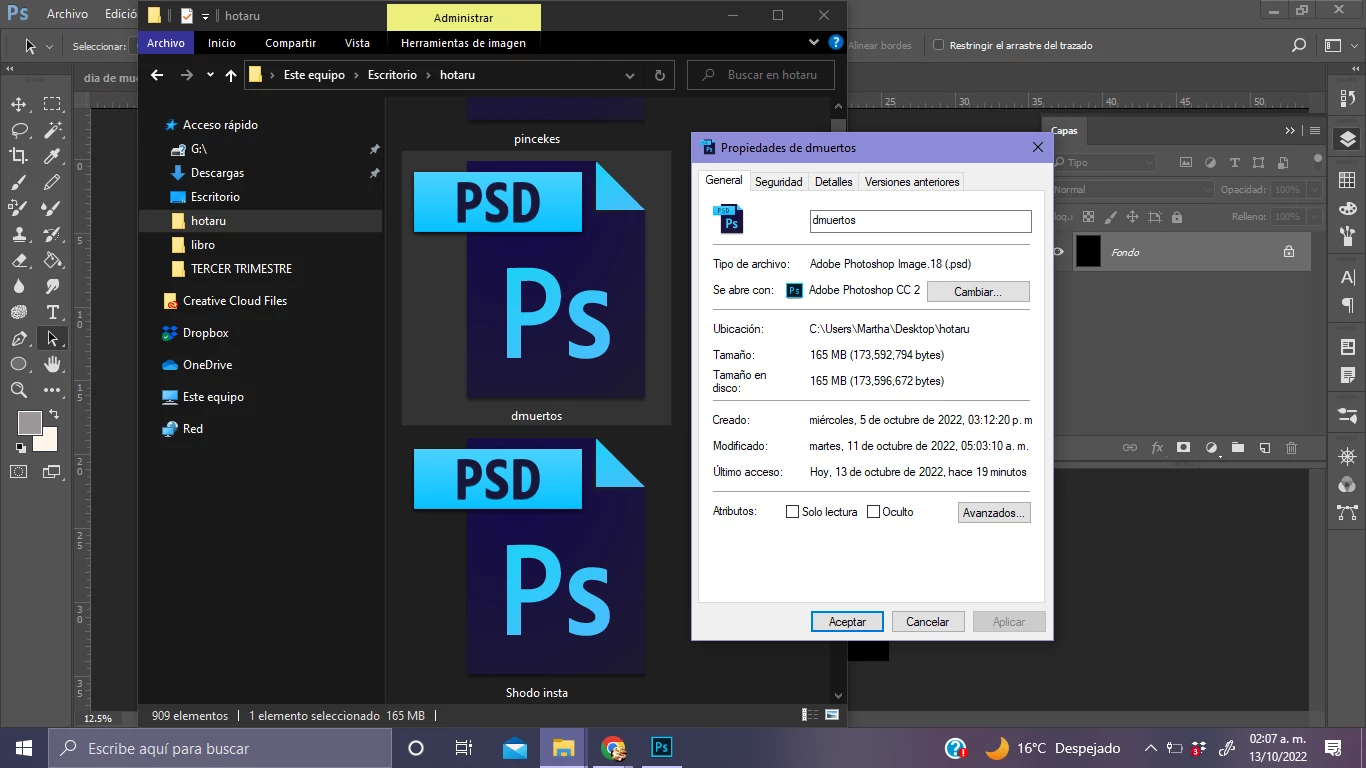This screenshot has width=1366, height=768.
Task: Open the Paragraph panel icon
Action: pos(1347,305)
